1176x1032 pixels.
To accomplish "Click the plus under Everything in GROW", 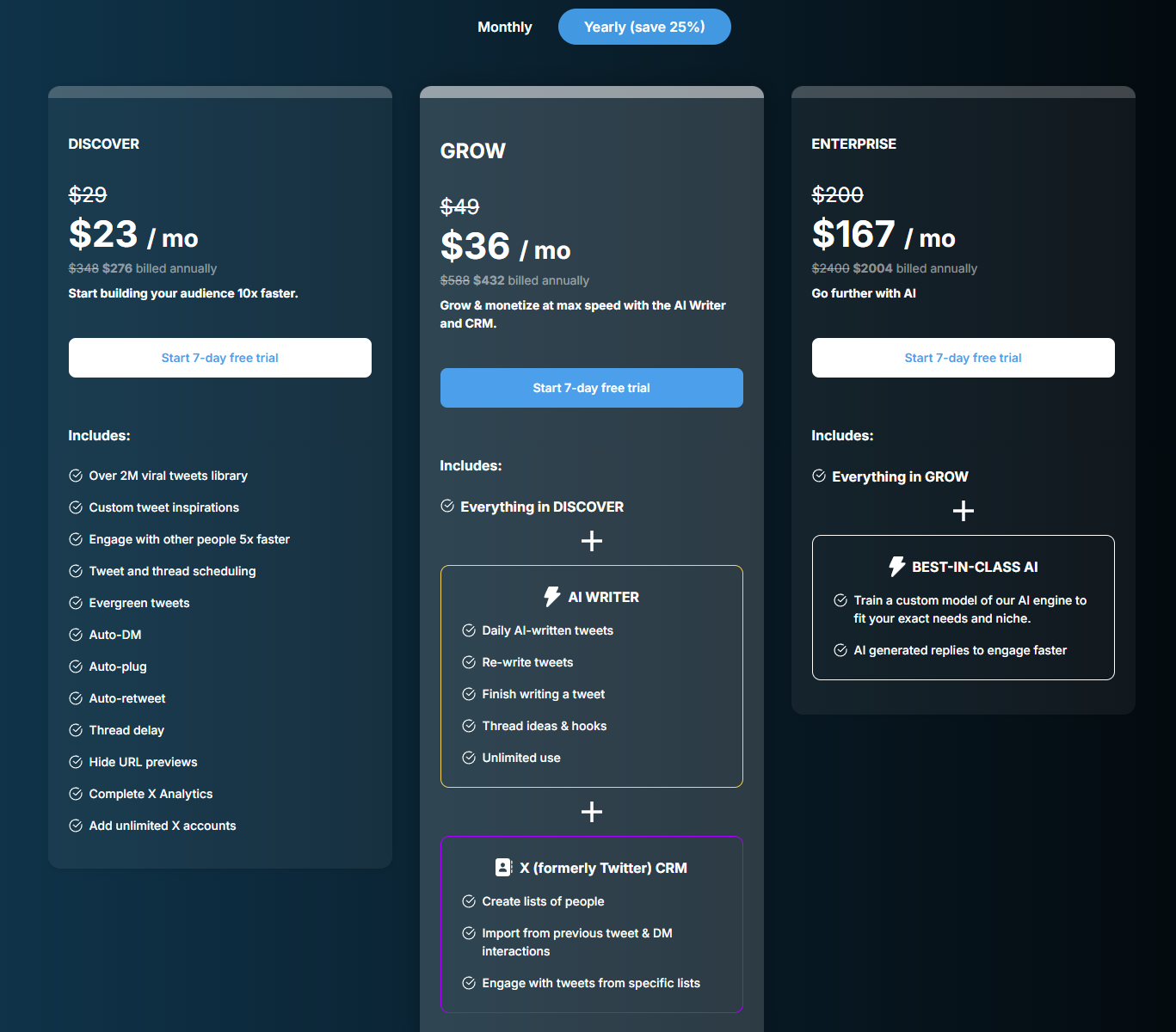I will coord(963,510).
